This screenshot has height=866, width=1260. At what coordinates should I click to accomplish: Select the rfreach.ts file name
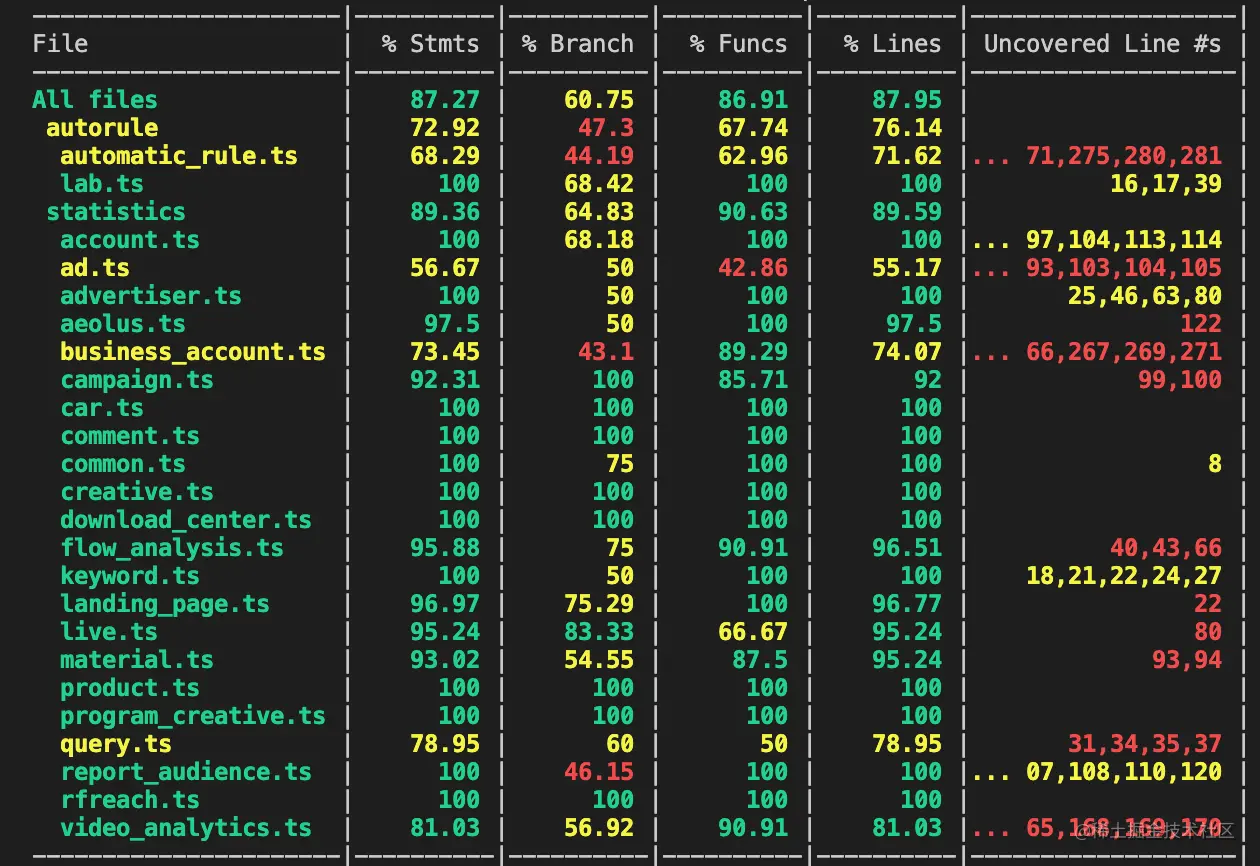(130, 800)
